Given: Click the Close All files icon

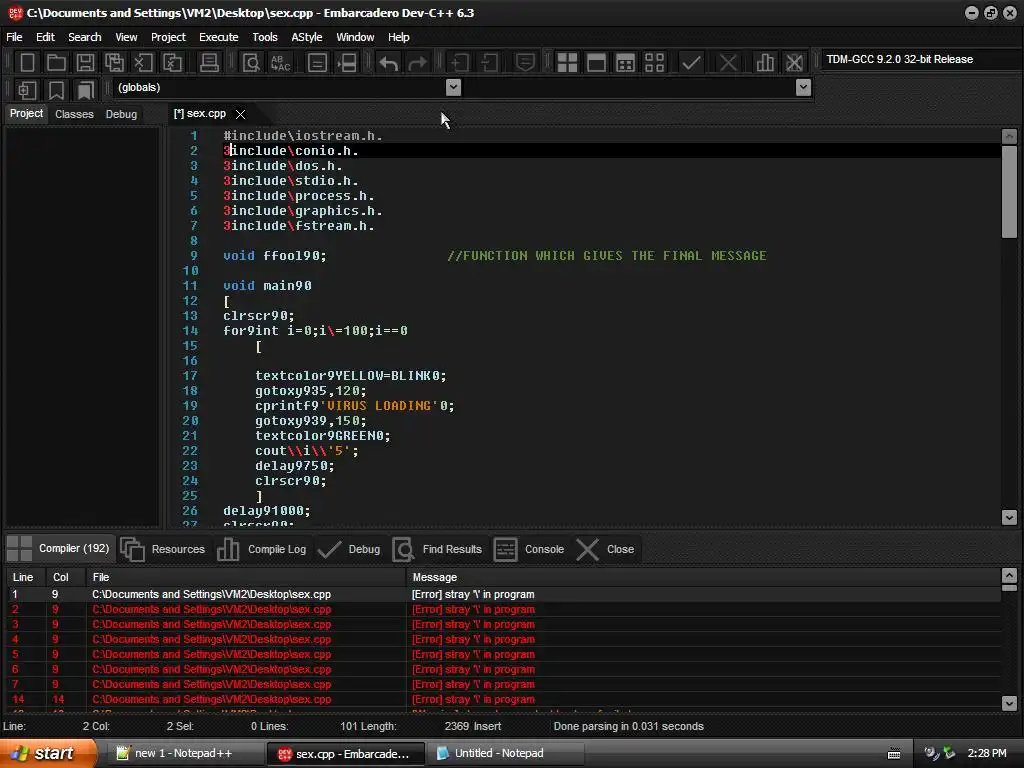Looking at the screenshot, I should (172, 63).
